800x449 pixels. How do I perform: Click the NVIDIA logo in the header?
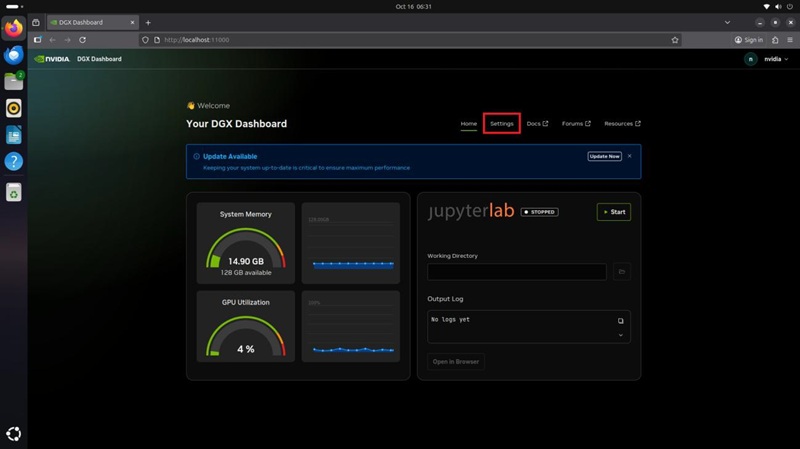(52, 59)
